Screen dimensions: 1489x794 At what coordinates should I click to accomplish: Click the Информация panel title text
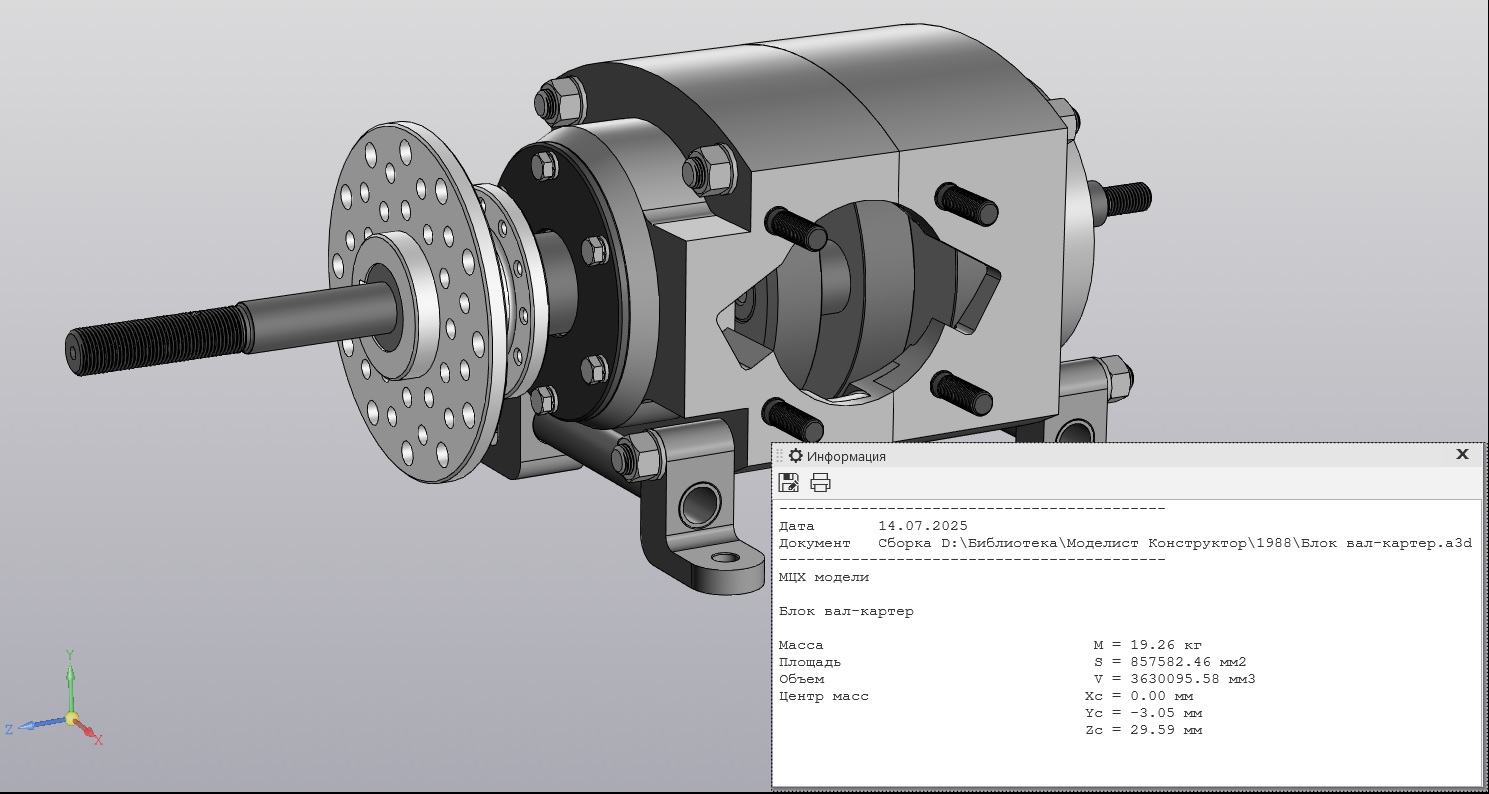coord(846,457)
